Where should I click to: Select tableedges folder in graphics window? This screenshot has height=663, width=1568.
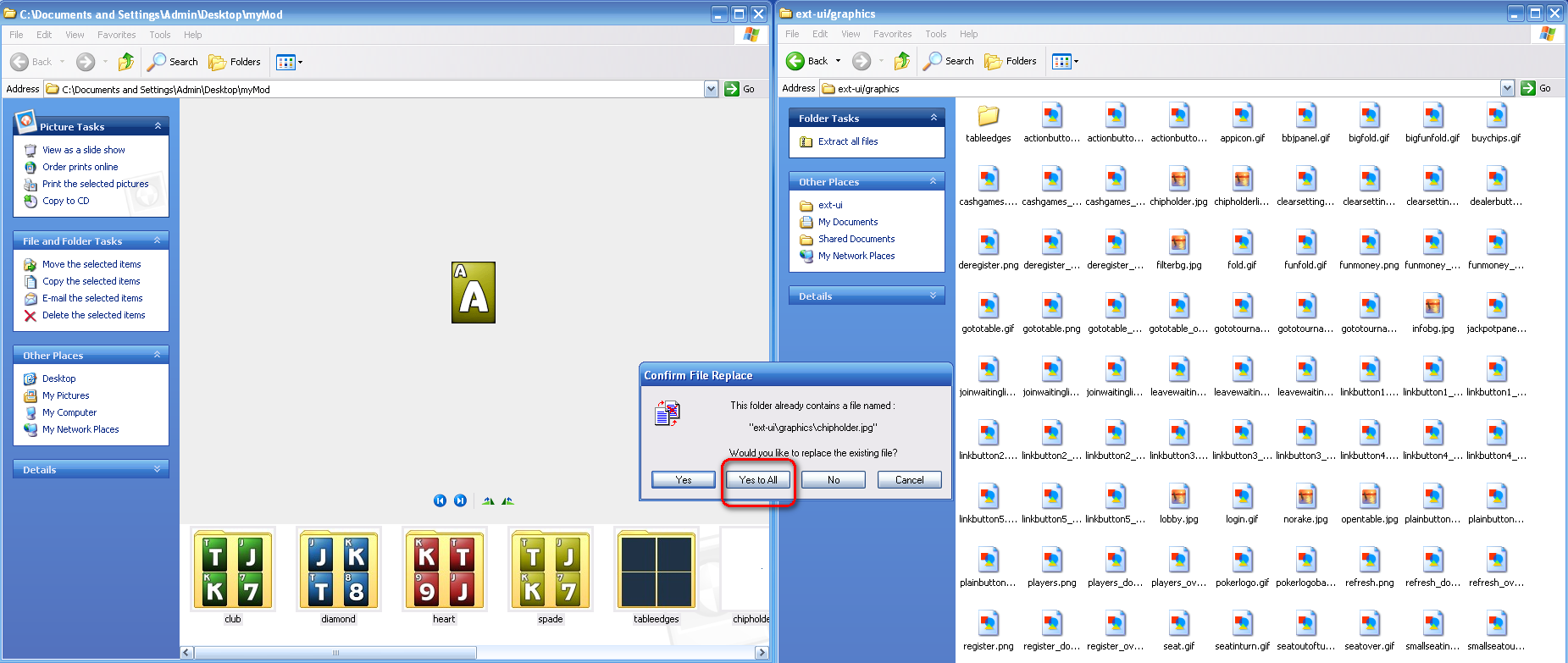click(x=988, y=117)
